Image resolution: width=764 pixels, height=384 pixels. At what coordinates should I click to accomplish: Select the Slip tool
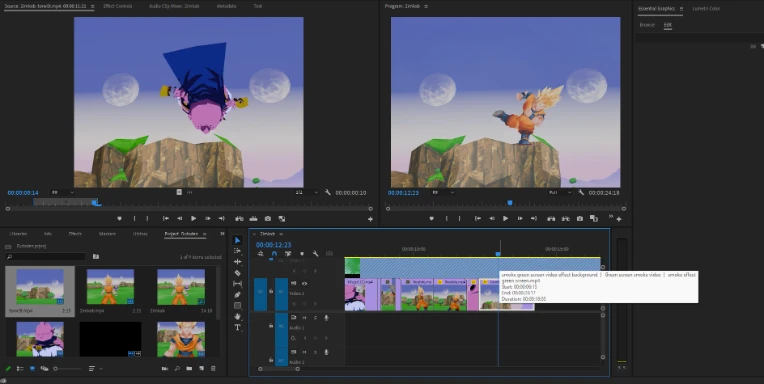click(237, 284)
